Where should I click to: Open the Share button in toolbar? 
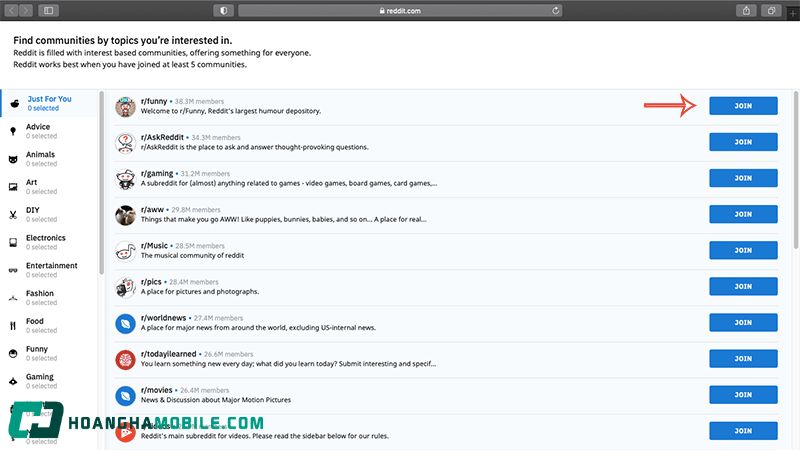click(746, 10)
